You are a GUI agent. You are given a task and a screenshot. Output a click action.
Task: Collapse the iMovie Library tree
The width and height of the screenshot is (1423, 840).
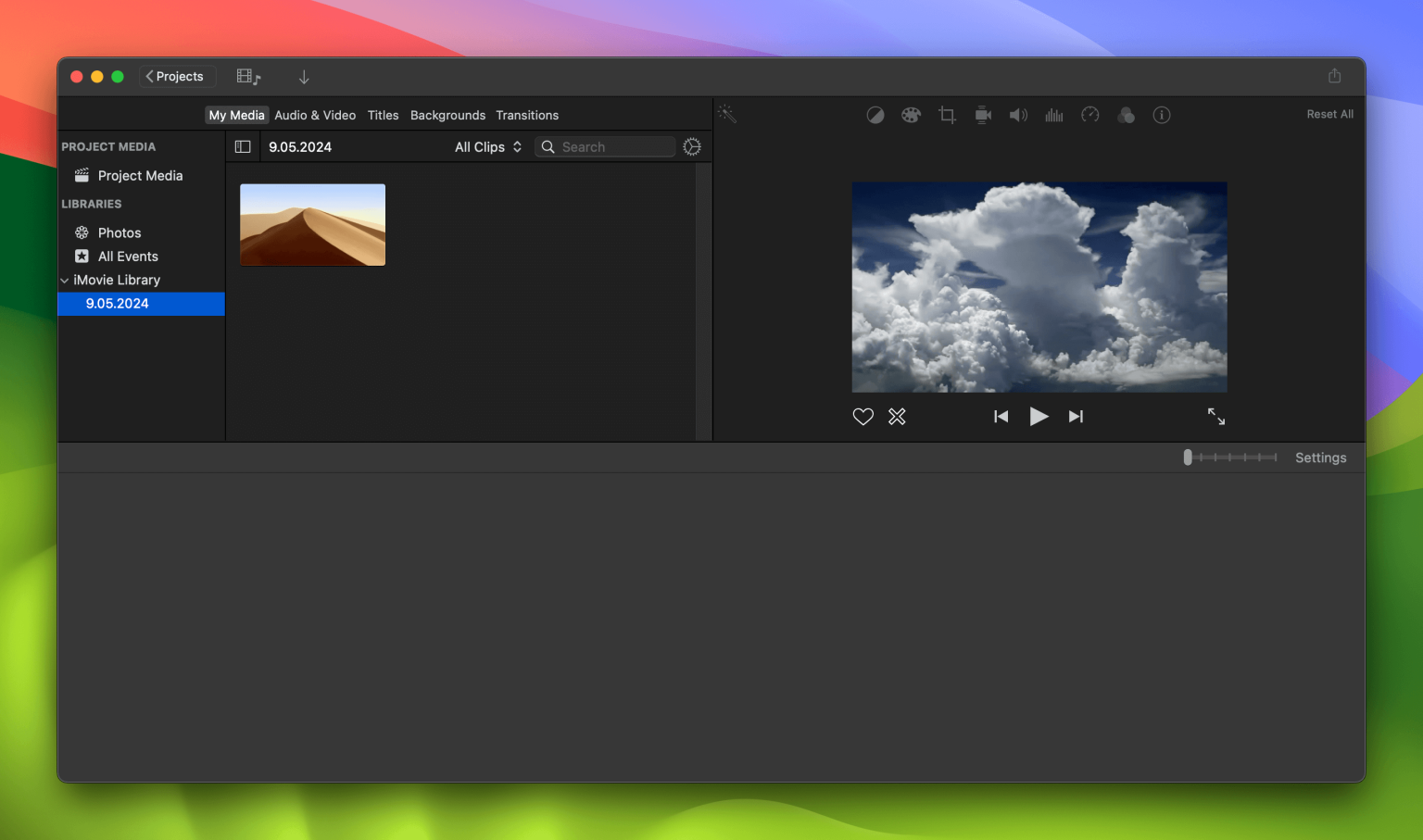click(64, 280)
